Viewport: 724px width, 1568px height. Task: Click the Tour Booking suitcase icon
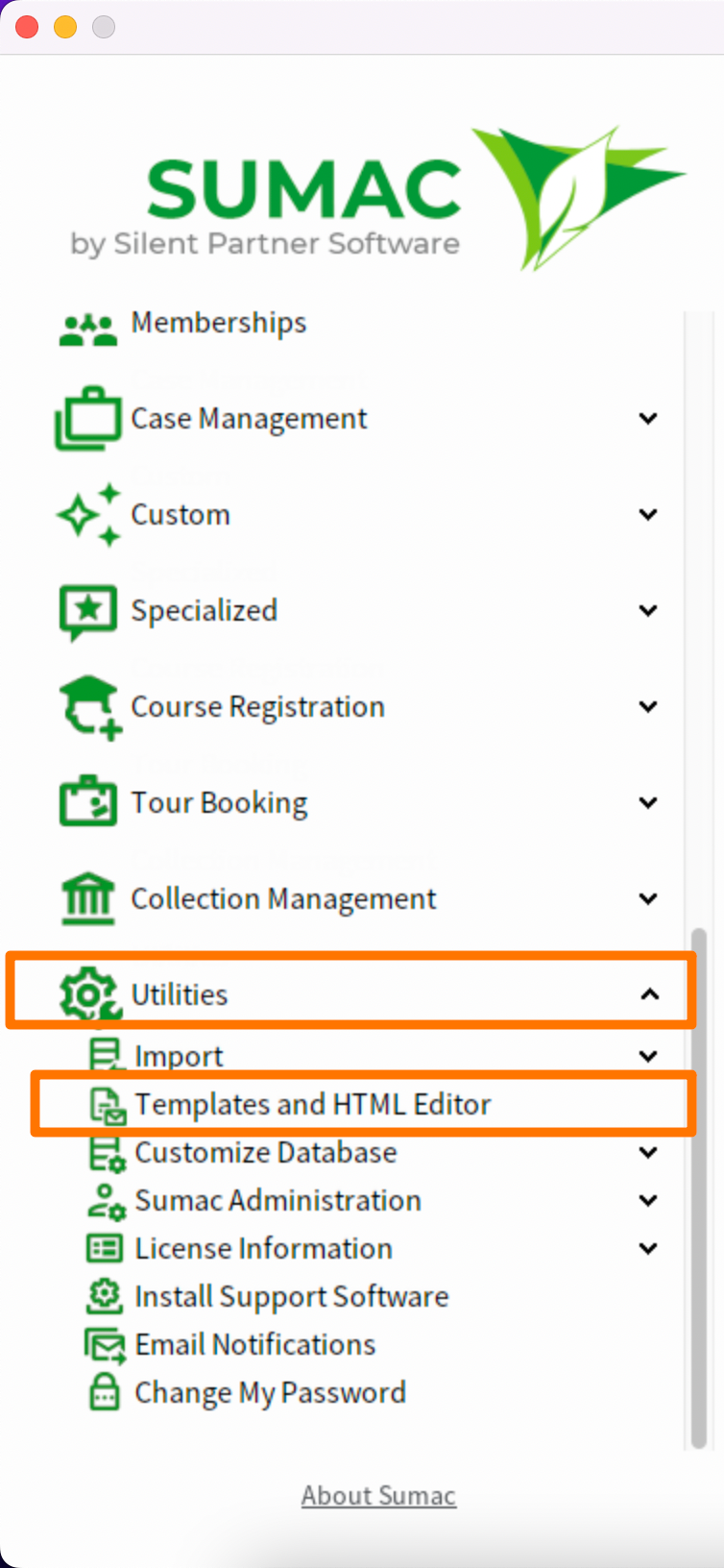click(88, 801)
